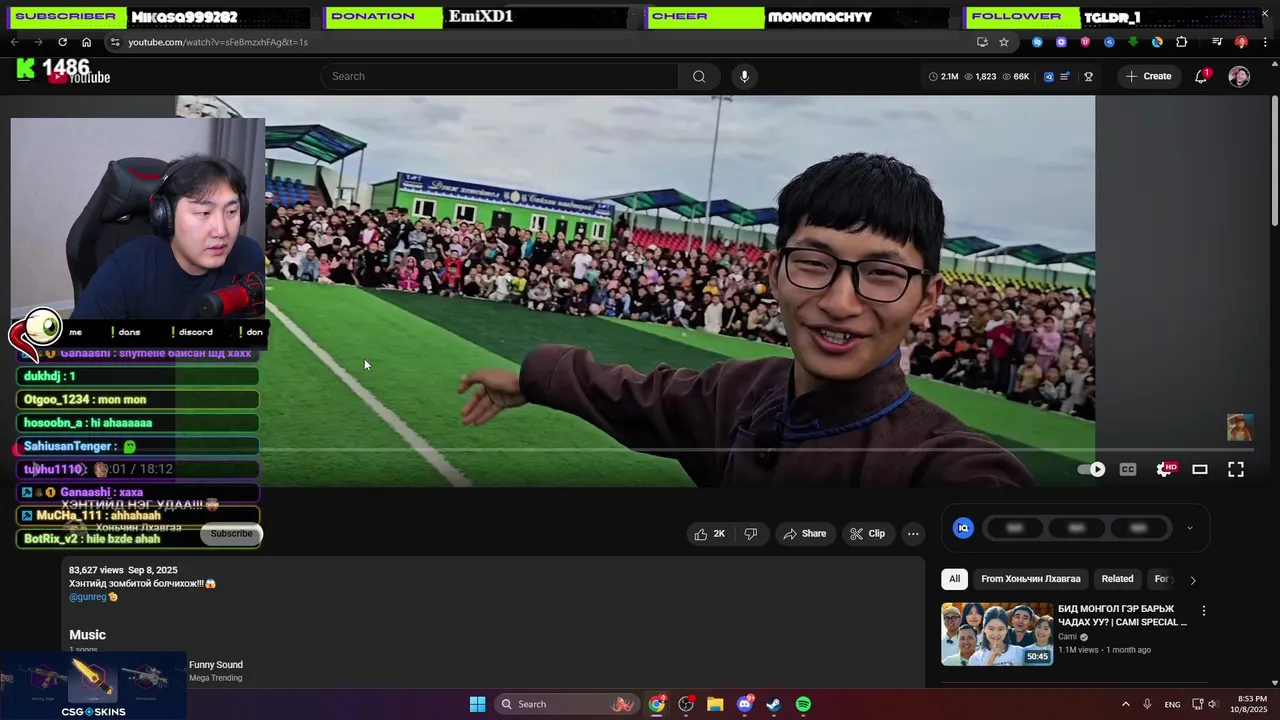Open the @gunreg channel link
Viewport: 1280px width, 720px height.
click(87, 597)
